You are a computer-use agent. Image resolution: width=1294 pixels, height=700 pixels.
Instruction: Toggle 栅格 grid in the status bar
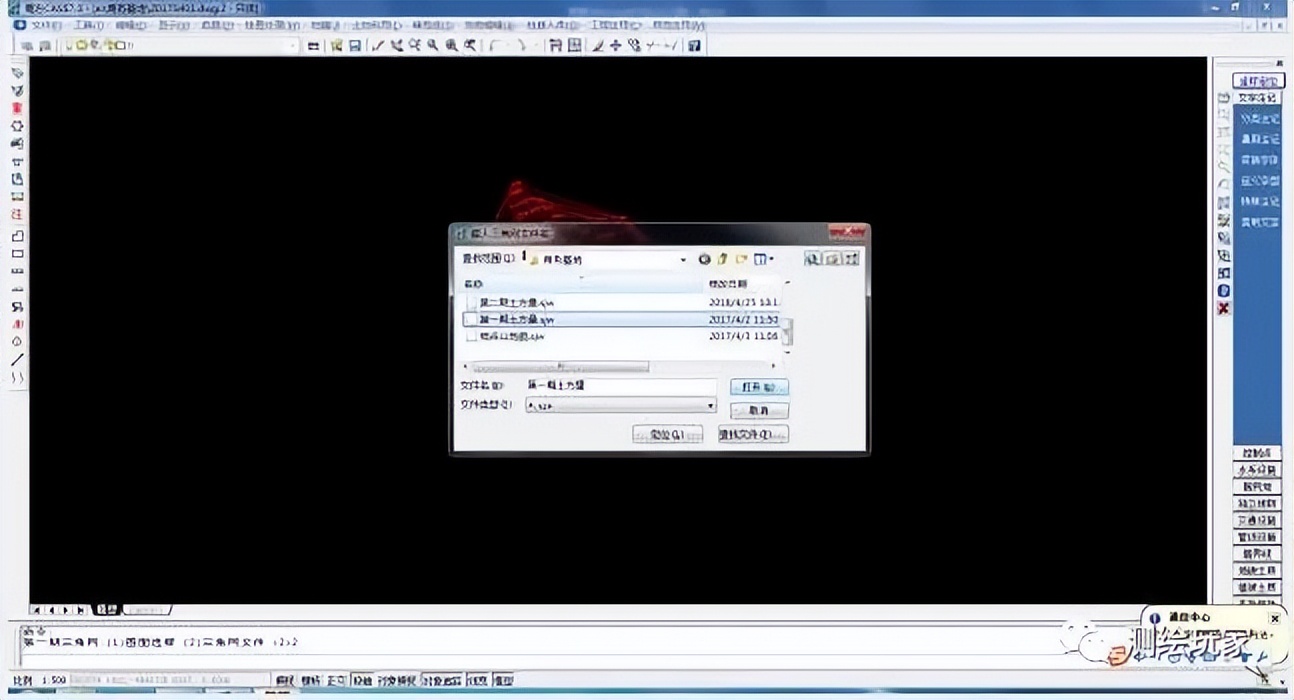tap(311, 681)
